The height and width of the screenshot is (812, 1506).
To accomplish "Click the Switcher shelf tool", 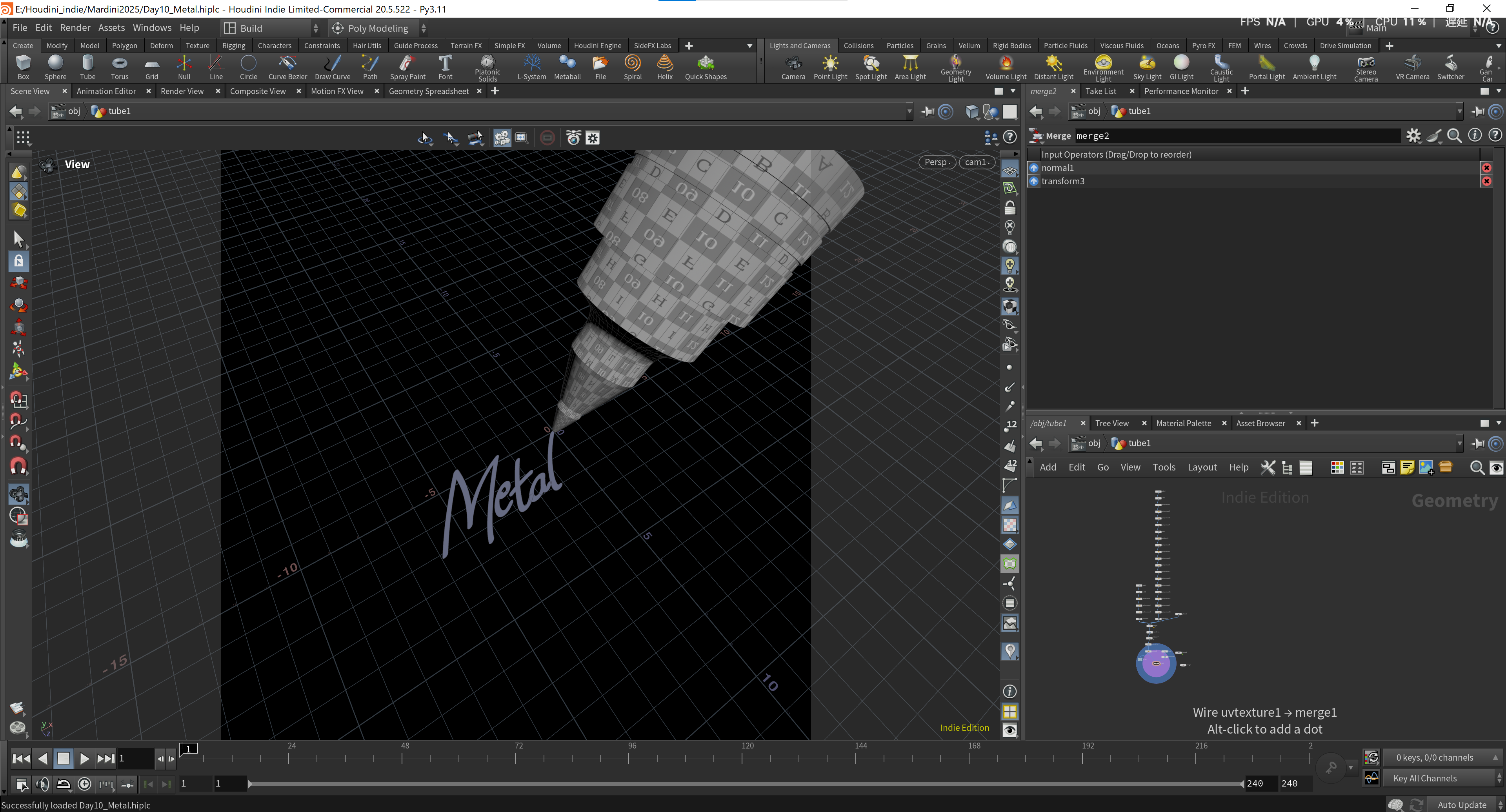I will [x=1450, y=67].
